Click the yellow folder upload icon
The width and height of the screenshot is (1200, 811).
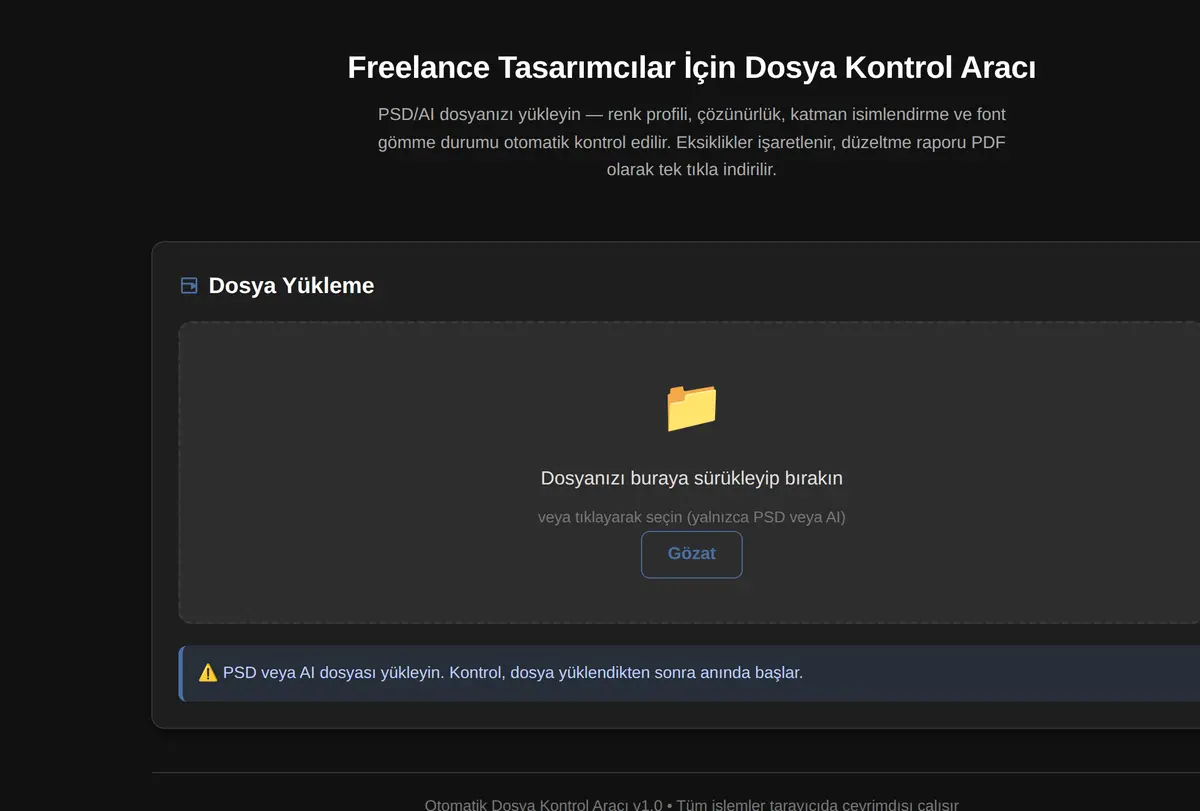coord(691,407)
